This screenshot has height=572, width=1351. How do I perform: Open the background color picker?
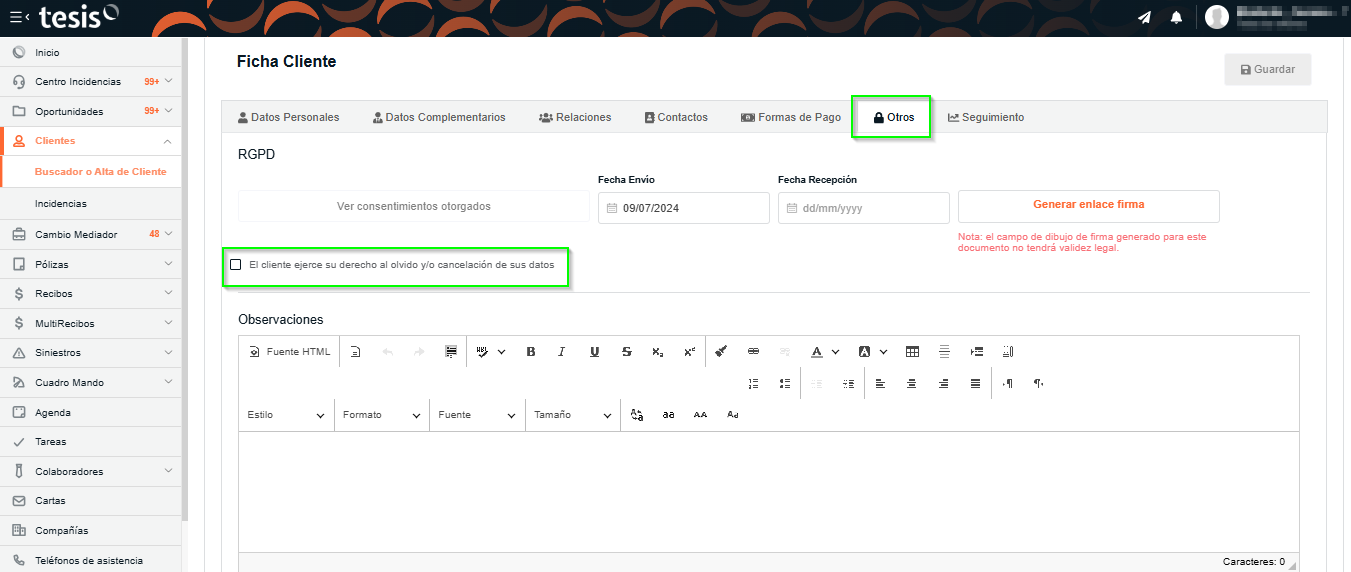[873, 352]
